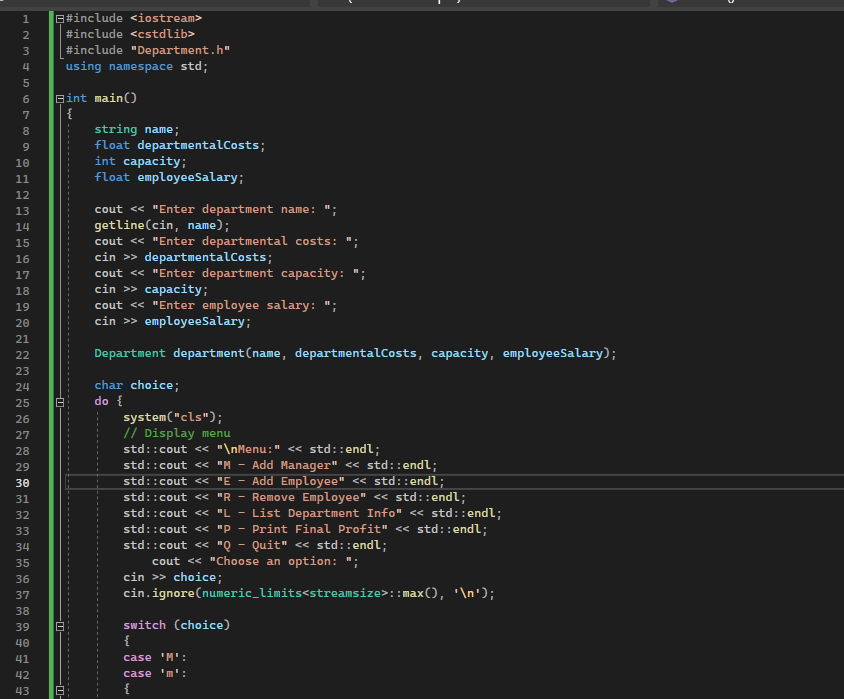Click the "Q - Quit" string
Image resolution: width=844 pixels, height=699 pixels.
point(252,545)
